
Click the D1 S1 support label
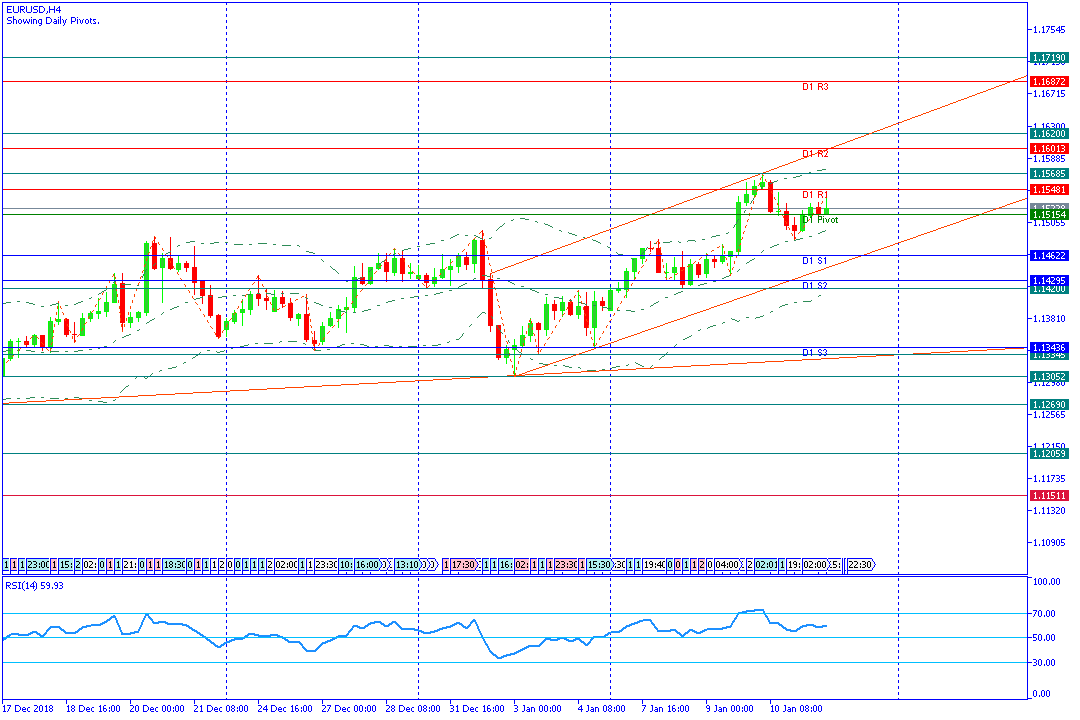814,261
